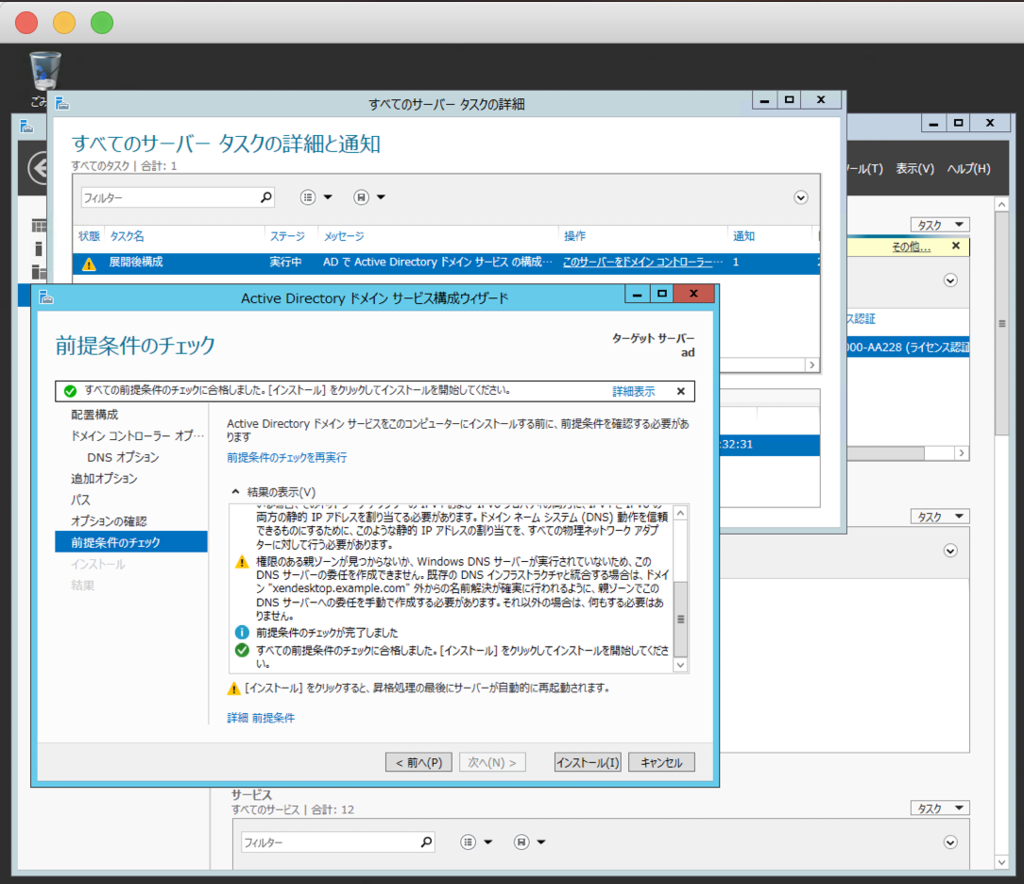Click info icon for 前提条件のチェックが完了しました
Screen dimensions: 1024x884
point(242,632)
